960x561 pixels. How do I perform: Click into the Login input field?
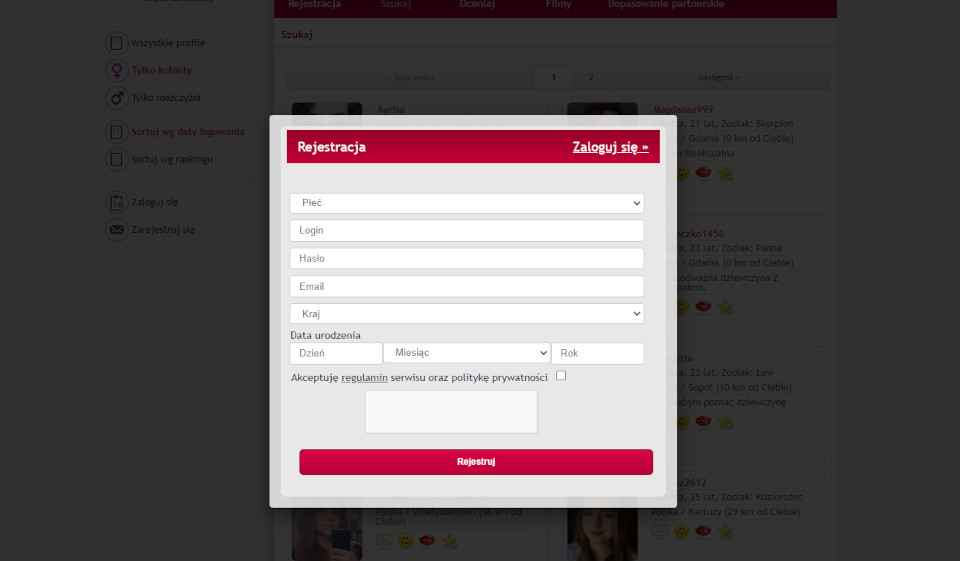pyautogui.click(x=467, y=231)
